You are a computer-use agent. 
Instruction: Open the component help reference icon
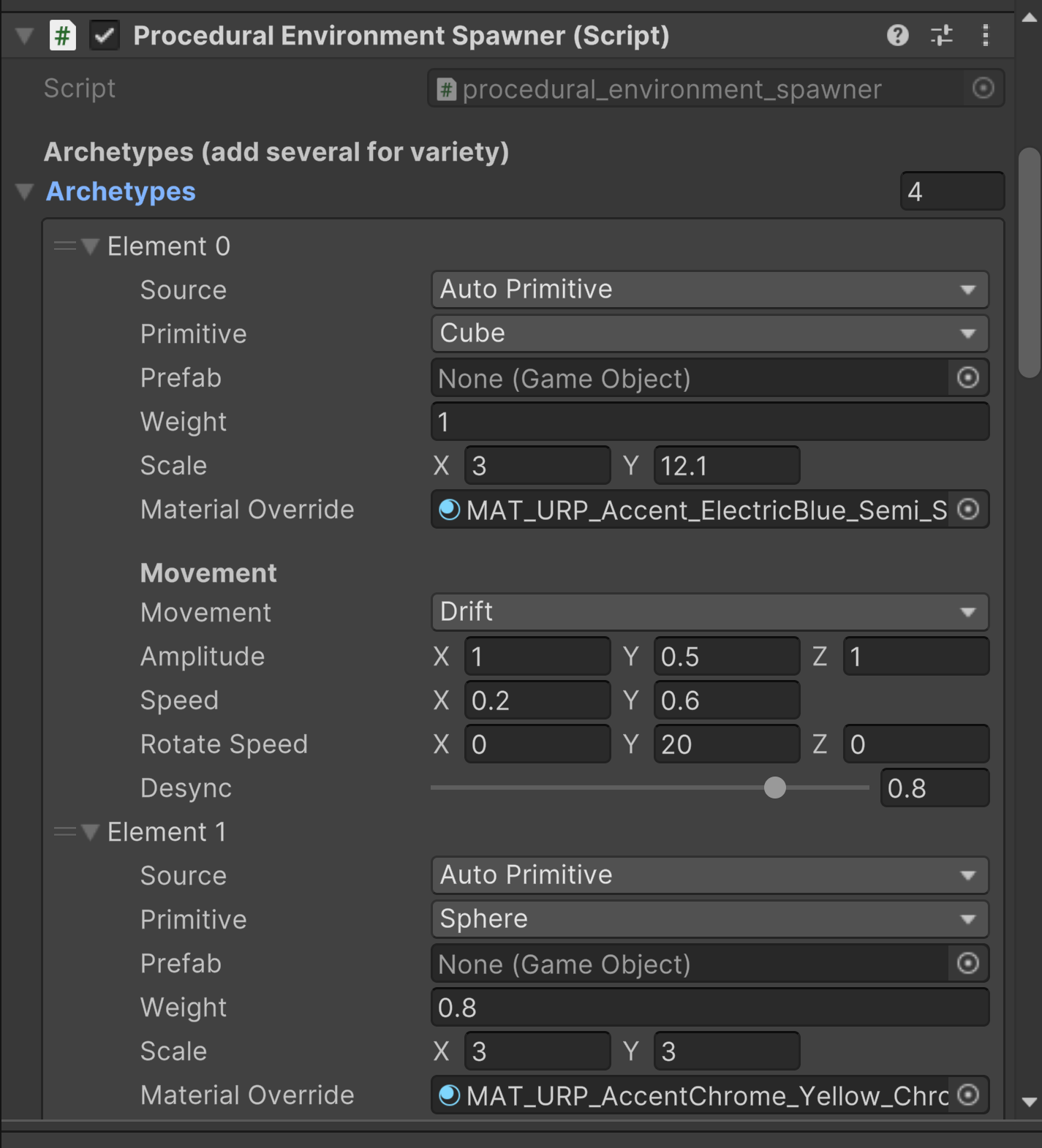coord(897,35)
